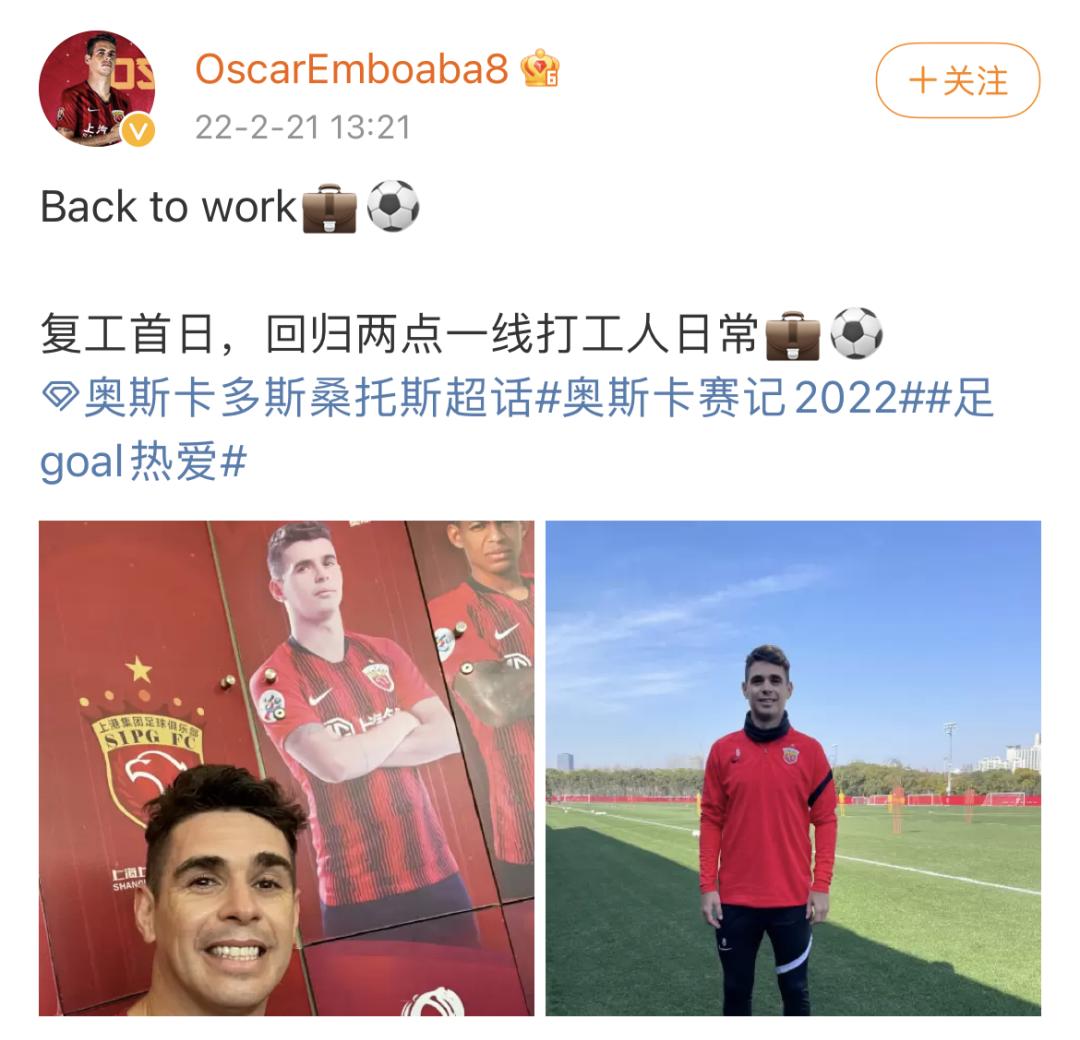Click the briefcase emoji after Back to work
This screenshot has width=1080, height=1040.
[x=330, y=207]
